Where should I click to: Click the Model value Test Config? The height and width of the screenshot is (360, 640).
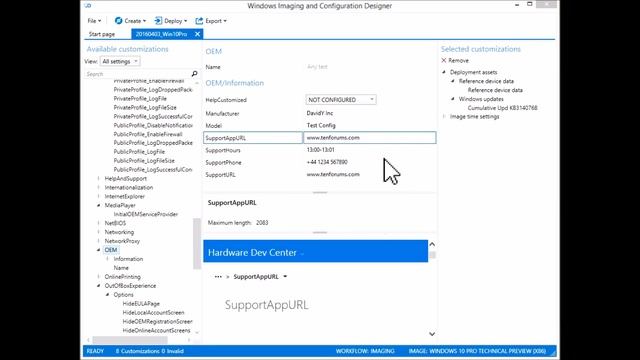coord(321,125)
